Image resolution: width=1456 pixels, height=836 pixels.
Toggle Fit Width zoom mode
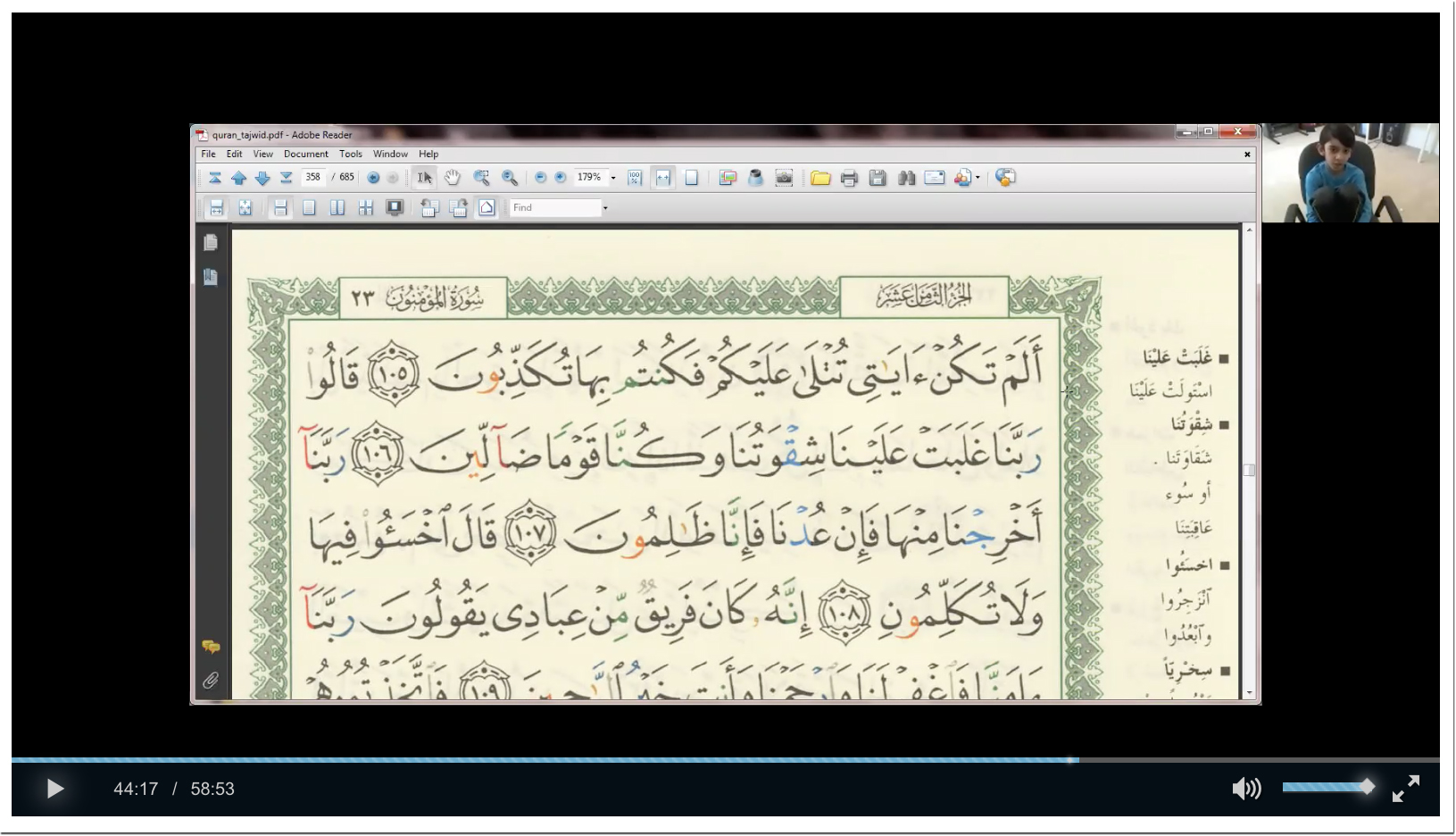point(662,178)
